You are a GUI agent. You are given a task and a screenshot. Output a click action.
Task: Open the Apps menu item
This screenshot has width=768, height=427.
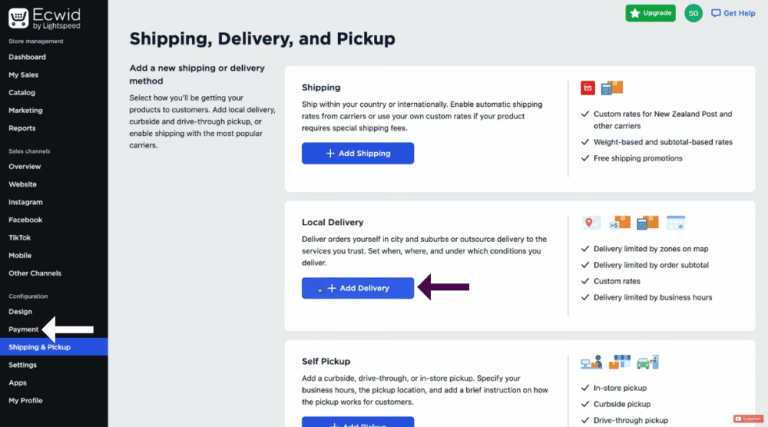(x=18, y=382)
